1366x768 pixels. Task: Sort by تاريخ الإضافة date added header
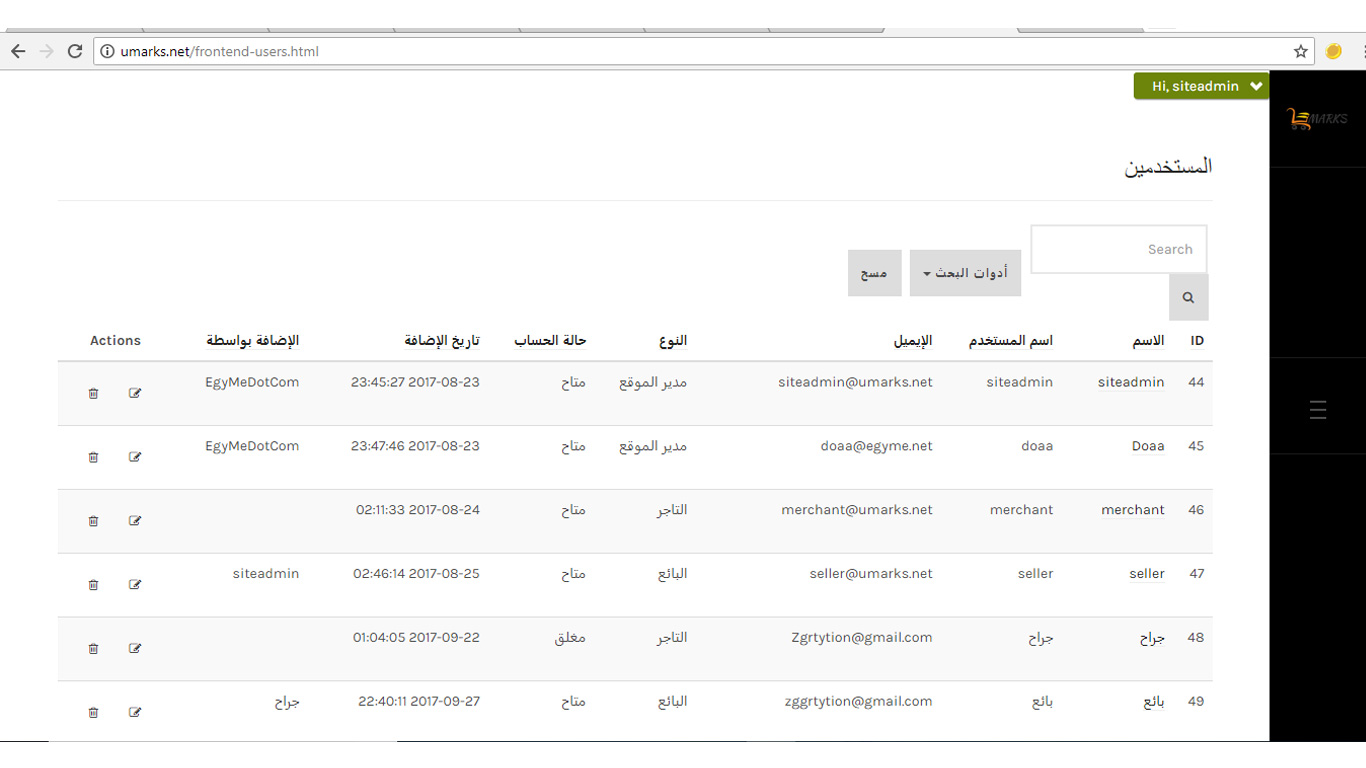pyautogui.click(x=442, y=341)
